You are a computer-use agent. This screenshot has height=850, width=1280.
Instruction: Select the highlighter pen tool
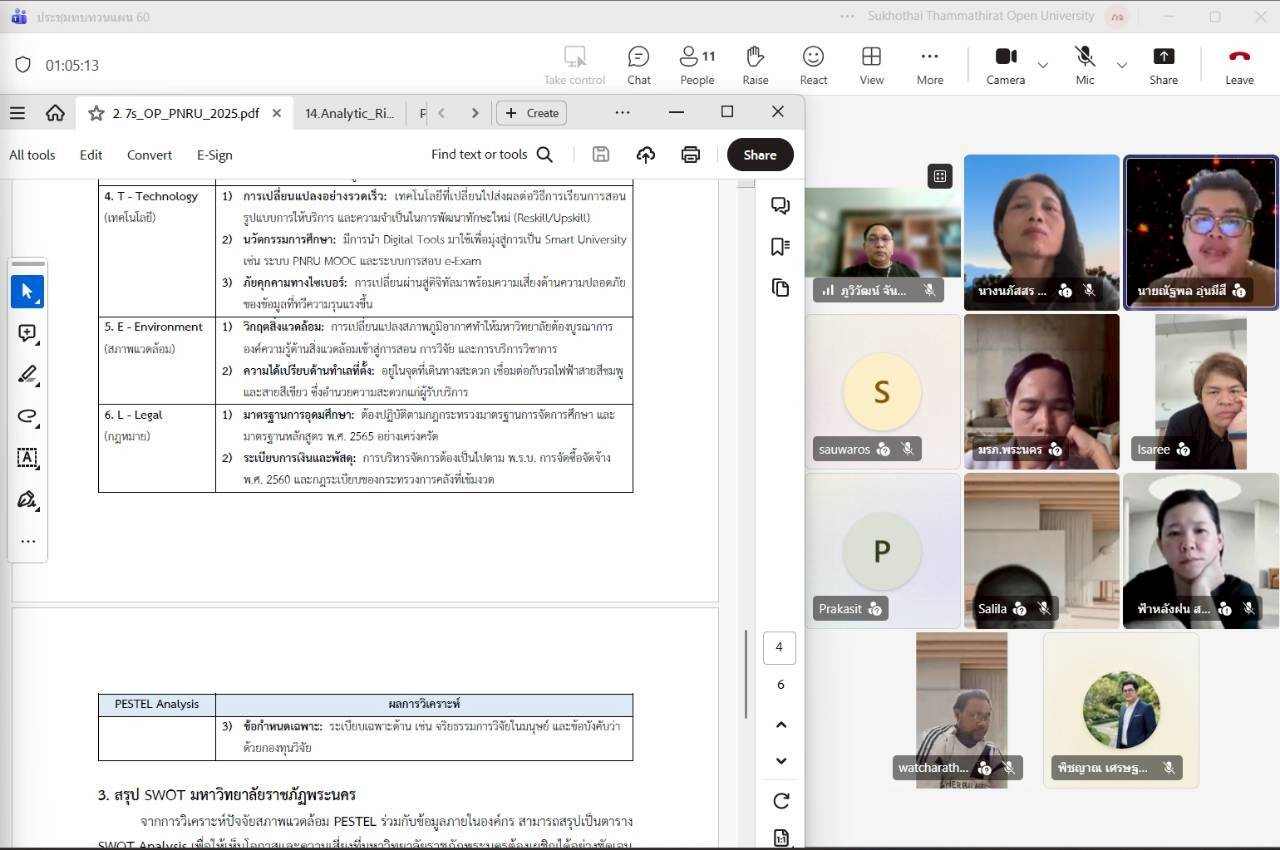click(x=28, y=375)
